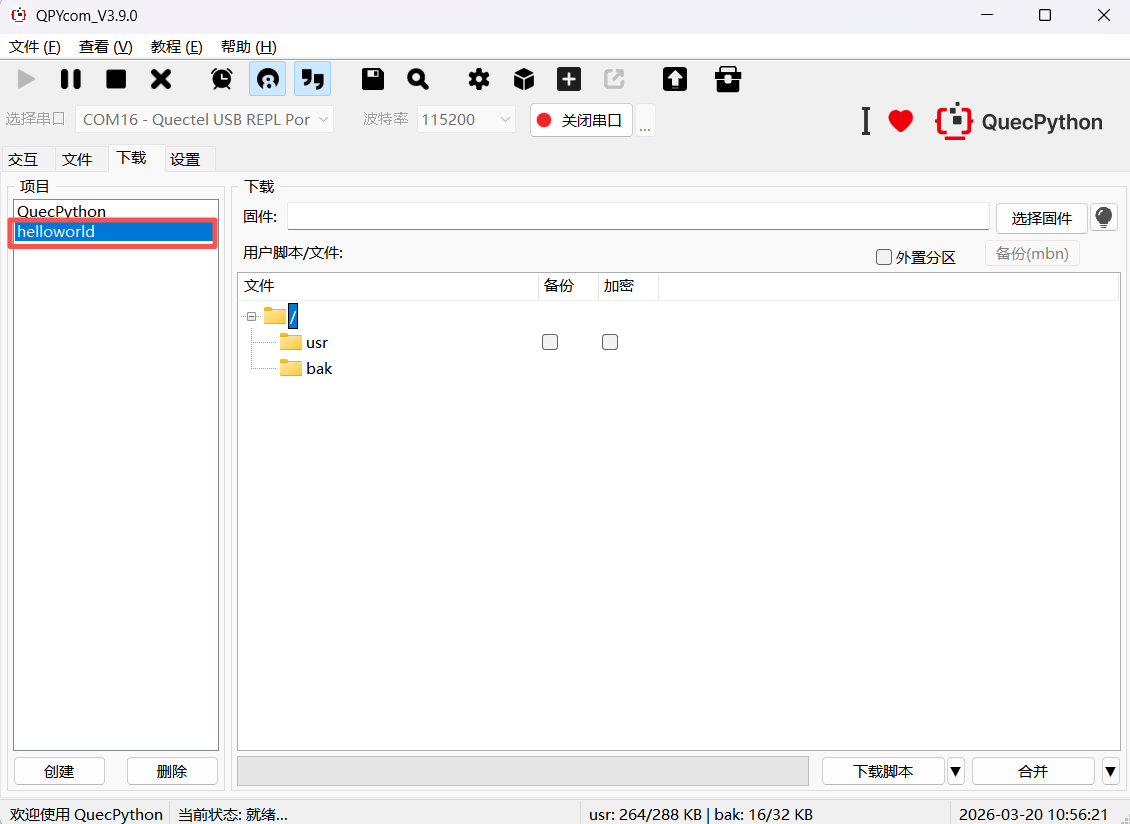The height and width of the screenshot is (824, 1130).
Task: Enable the 外置分区 checkbox
Action: (884, 257)
